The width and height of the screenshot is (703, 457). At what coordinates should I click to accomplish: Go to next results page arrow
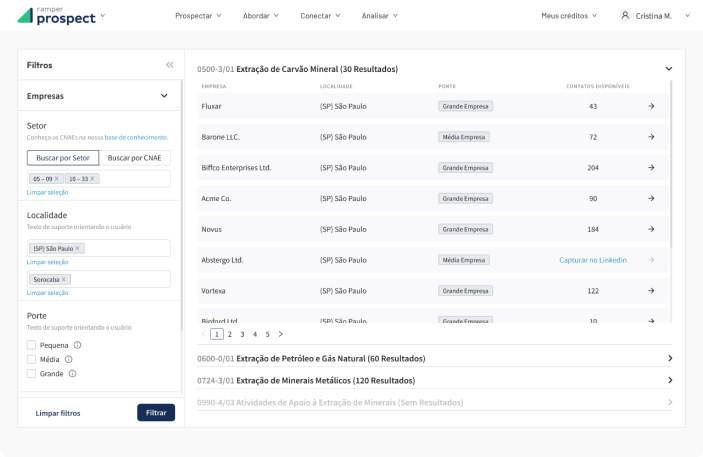pyautogui.click(x=281, y=334)
